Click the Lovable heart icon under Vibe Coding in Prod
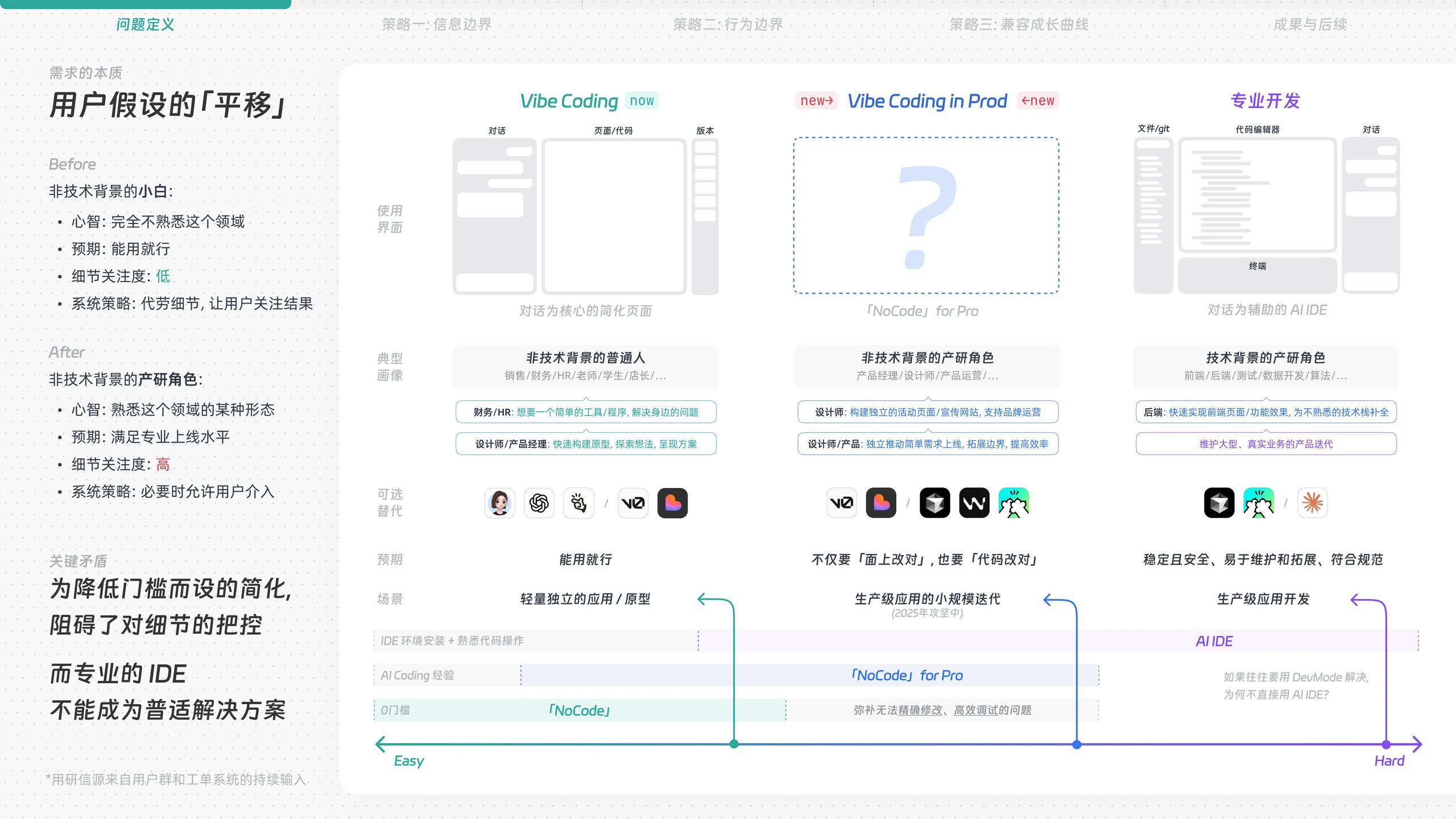1456x819 pixels. point(881,503)
